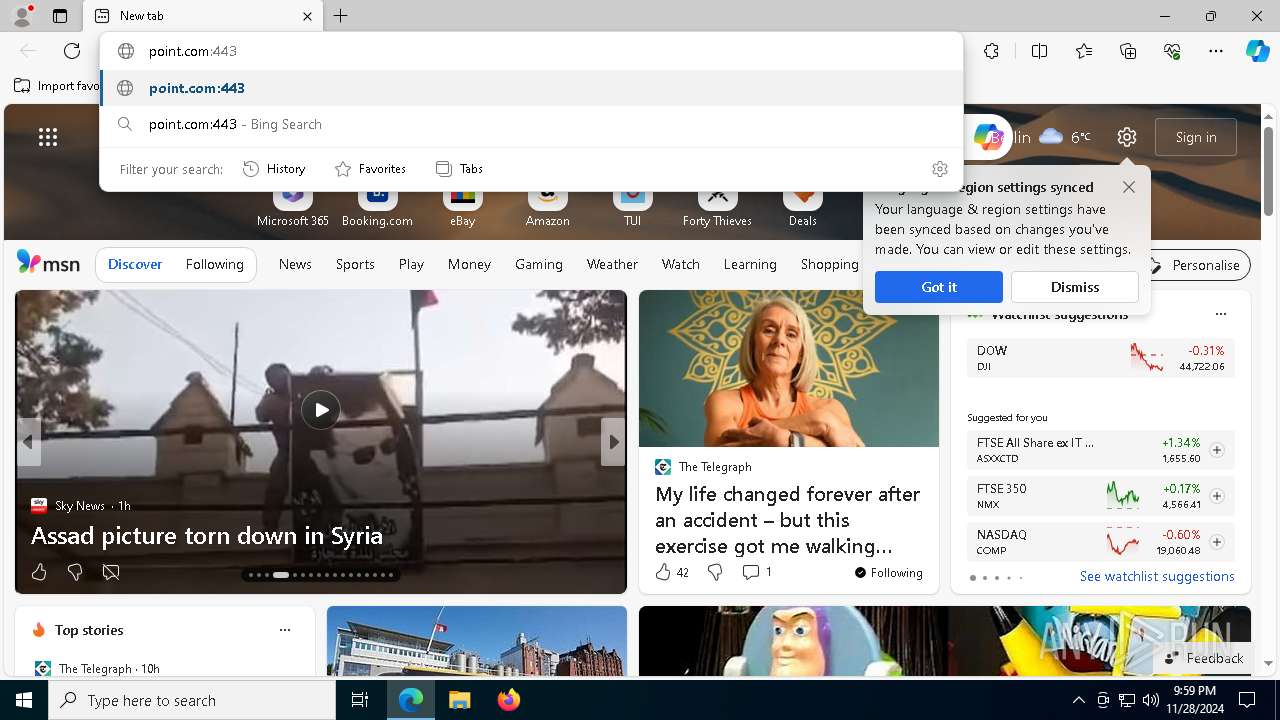Viewport: 1280px width, 720px height.
Task: Select the point.com:443 suggestion row
Action: [x=531, y=88]
